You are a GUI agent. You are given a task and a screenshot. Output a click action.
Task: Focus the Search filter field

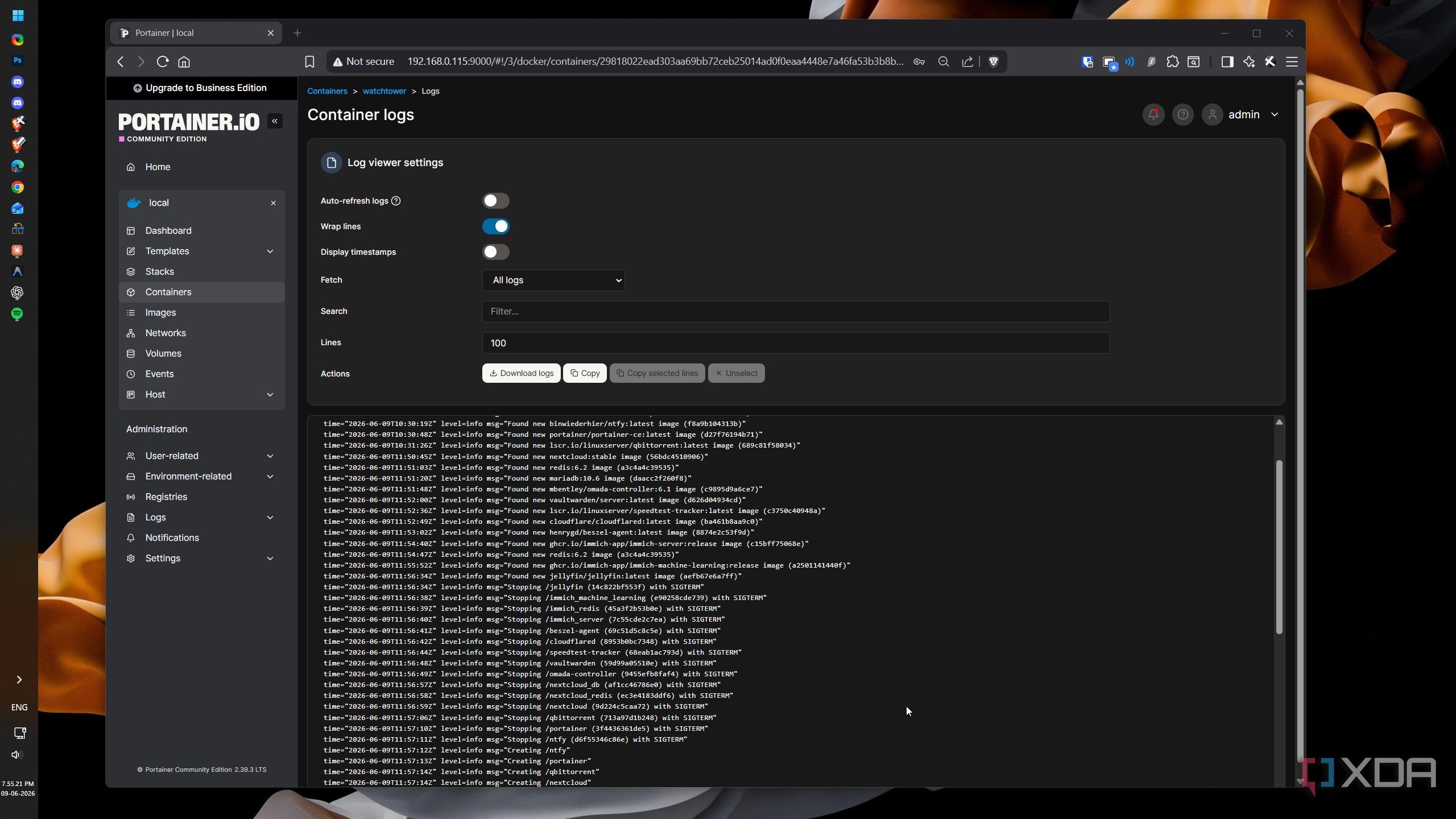point(796,312)
